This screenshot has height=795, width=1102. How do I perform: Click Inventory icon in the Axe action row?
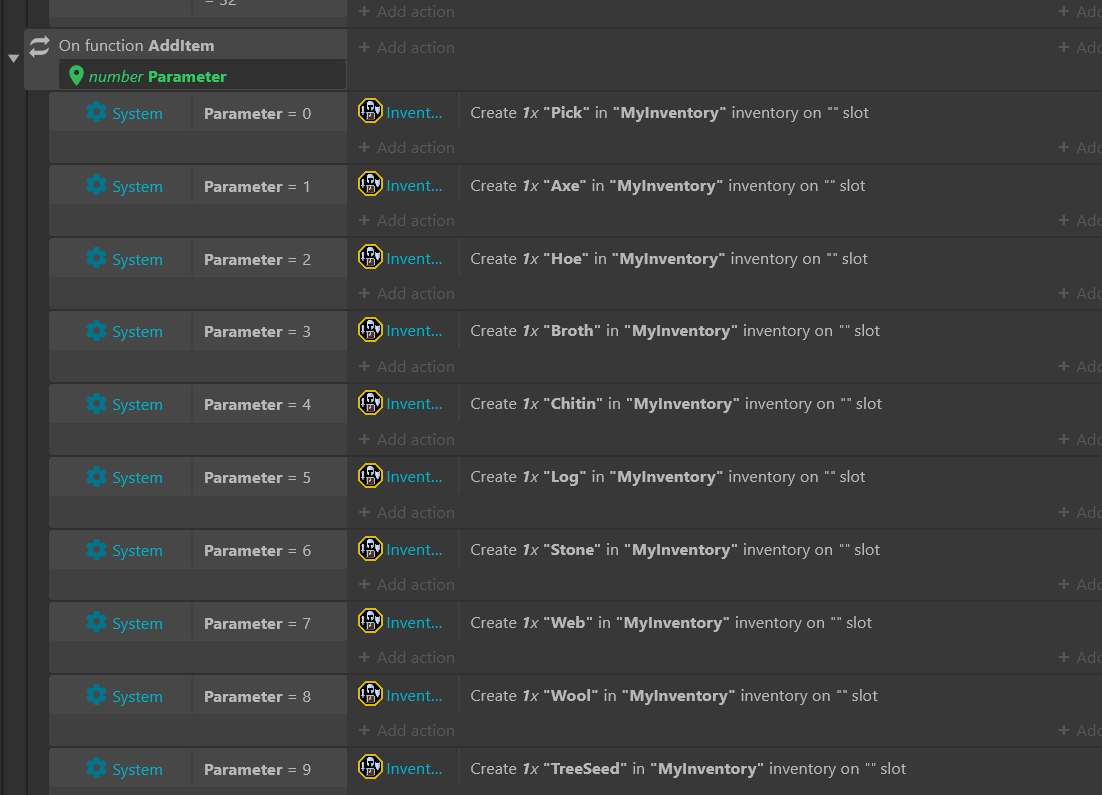click(370, 184)
